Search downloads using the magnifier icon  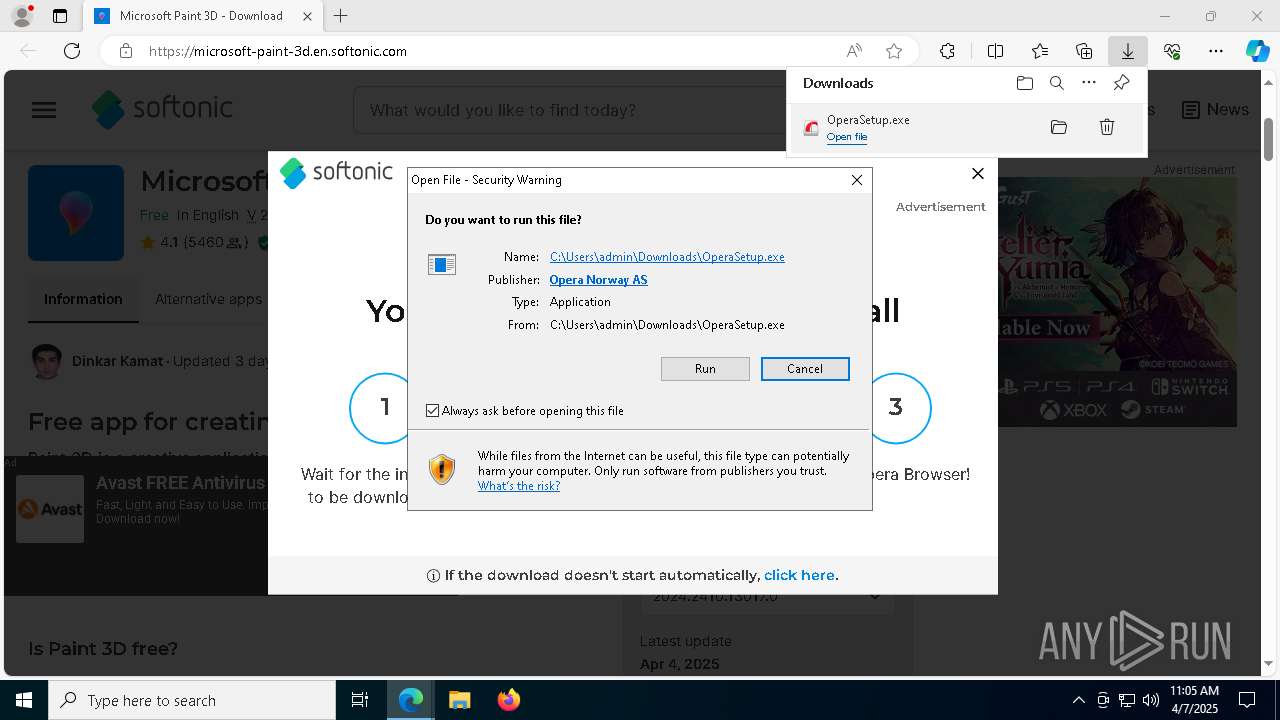click(x=1056, y=83)
